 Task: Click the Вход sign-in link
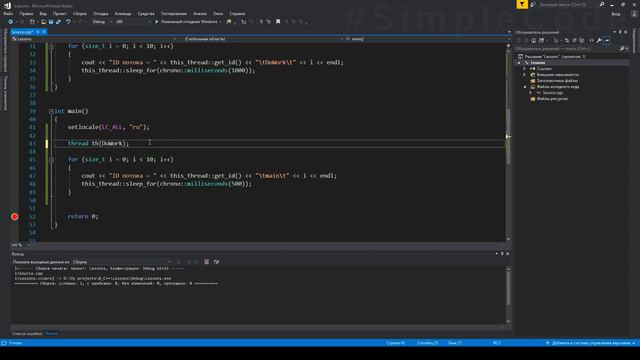616,13
